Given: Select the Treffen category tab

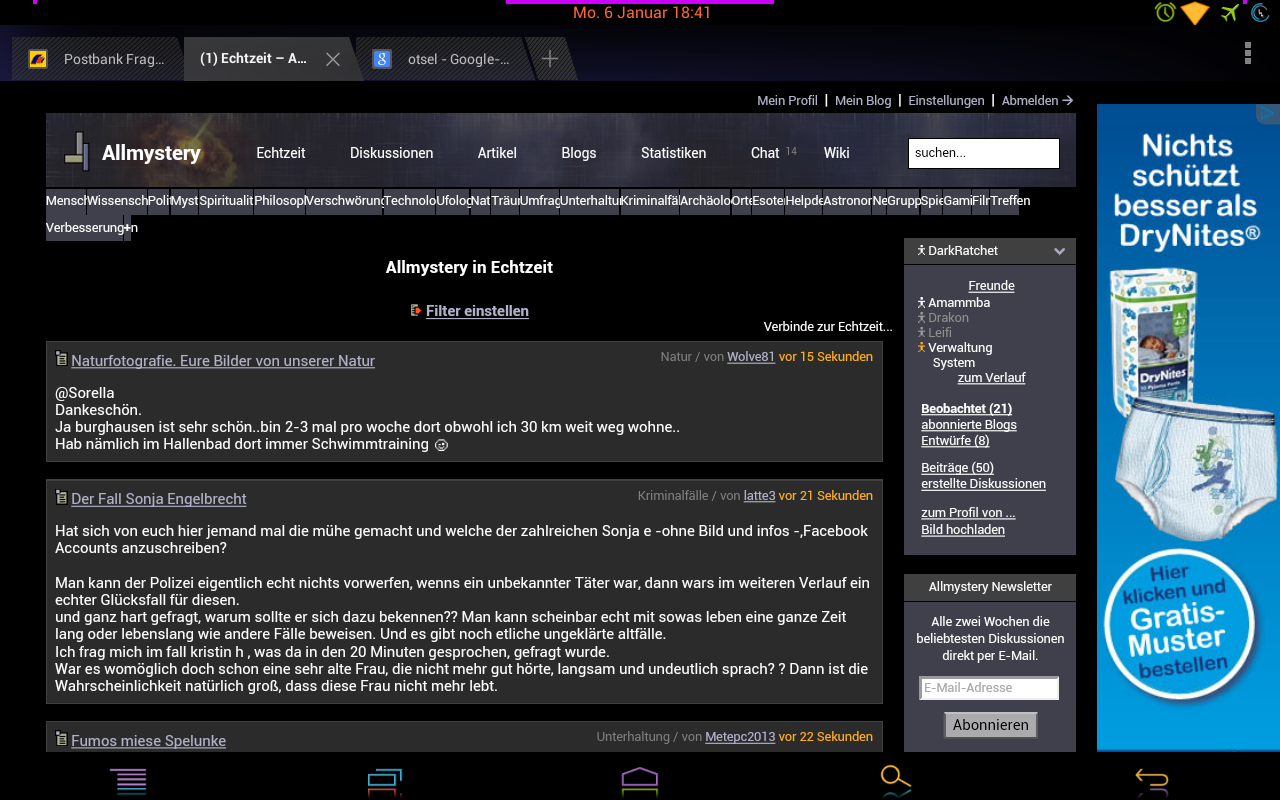Looking at the screenshot, I should (x=1010, y=201).
